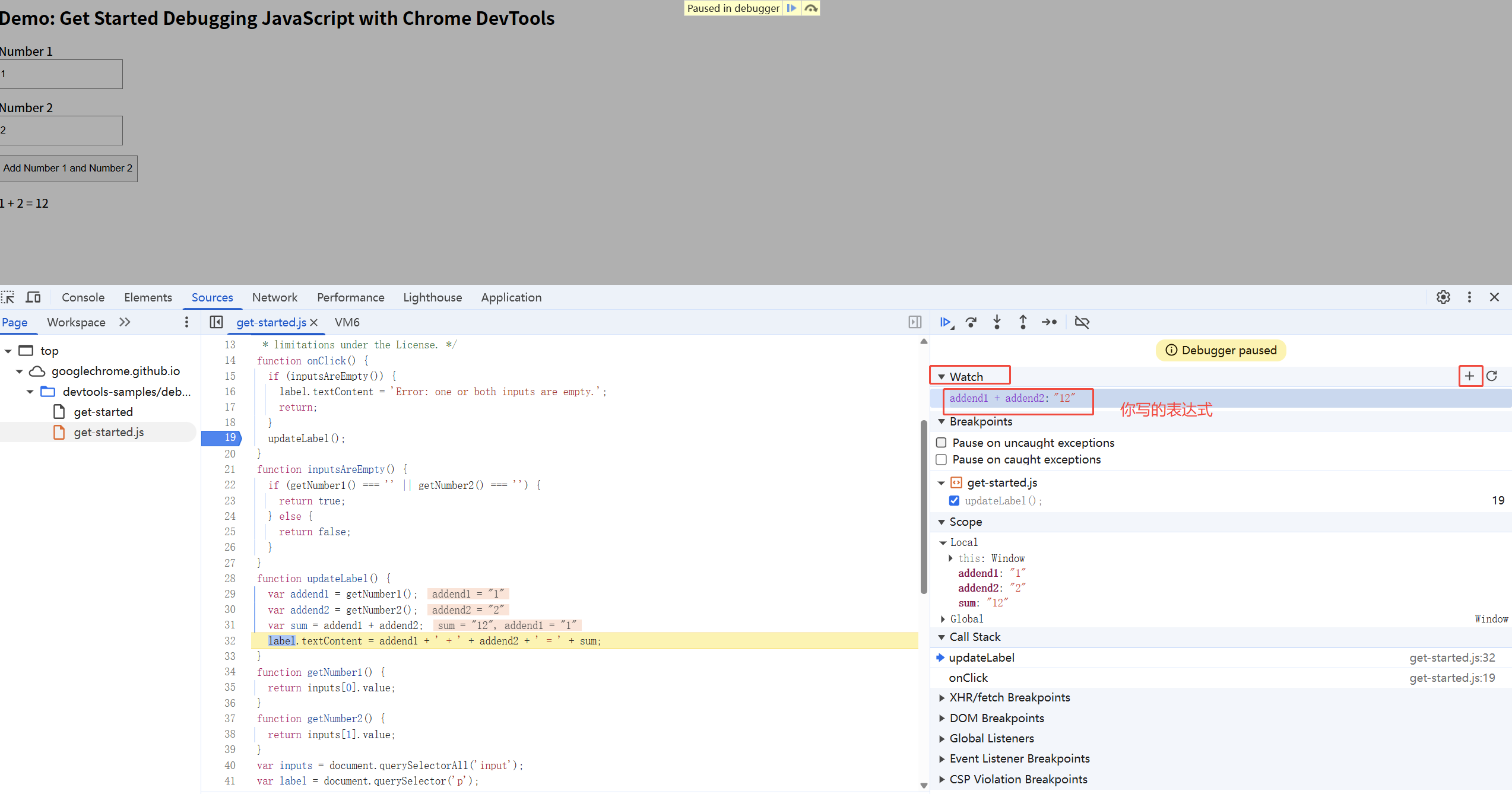1512x794 pixels.
Task: Click the Step over next function icon
Action: pyautogui.click(x=971, y=322)
